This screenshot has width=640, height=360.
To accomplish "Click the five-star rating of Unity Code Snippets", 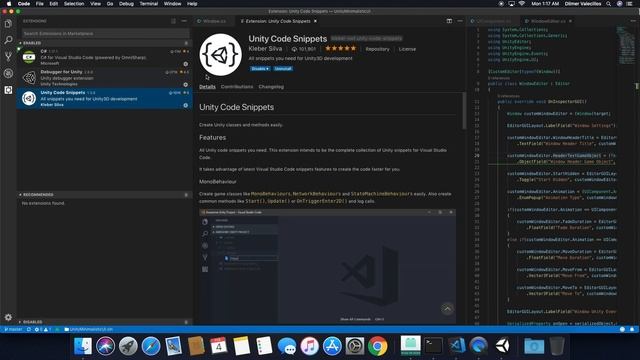I will point(340,49).
